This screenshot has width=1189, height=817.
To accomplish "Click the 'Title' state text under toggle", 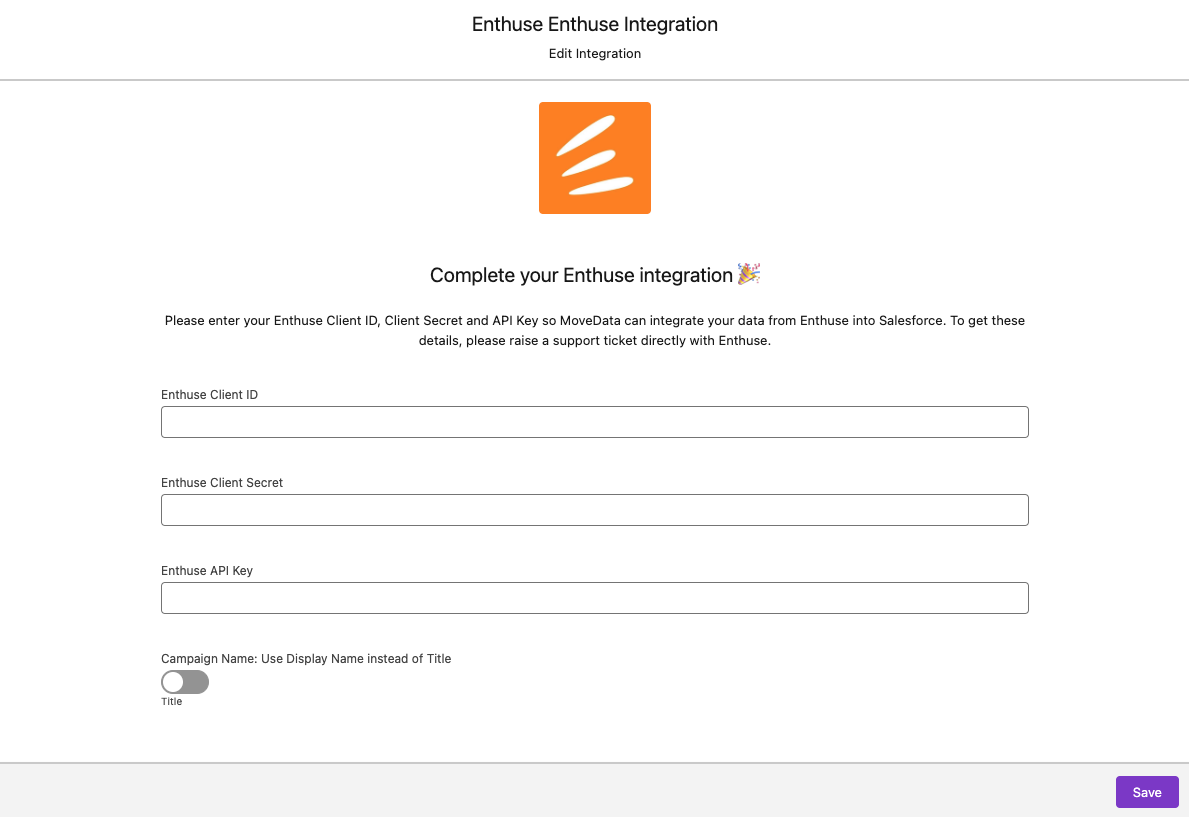I will 172,702.
